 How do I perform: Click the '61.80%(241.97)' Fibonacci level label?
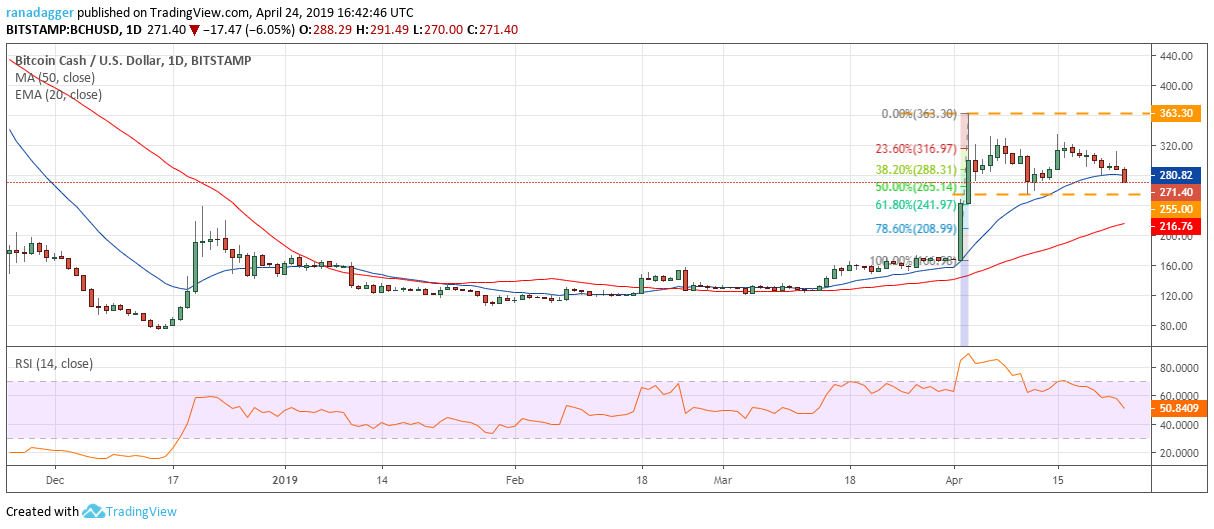tap(914, 205)
